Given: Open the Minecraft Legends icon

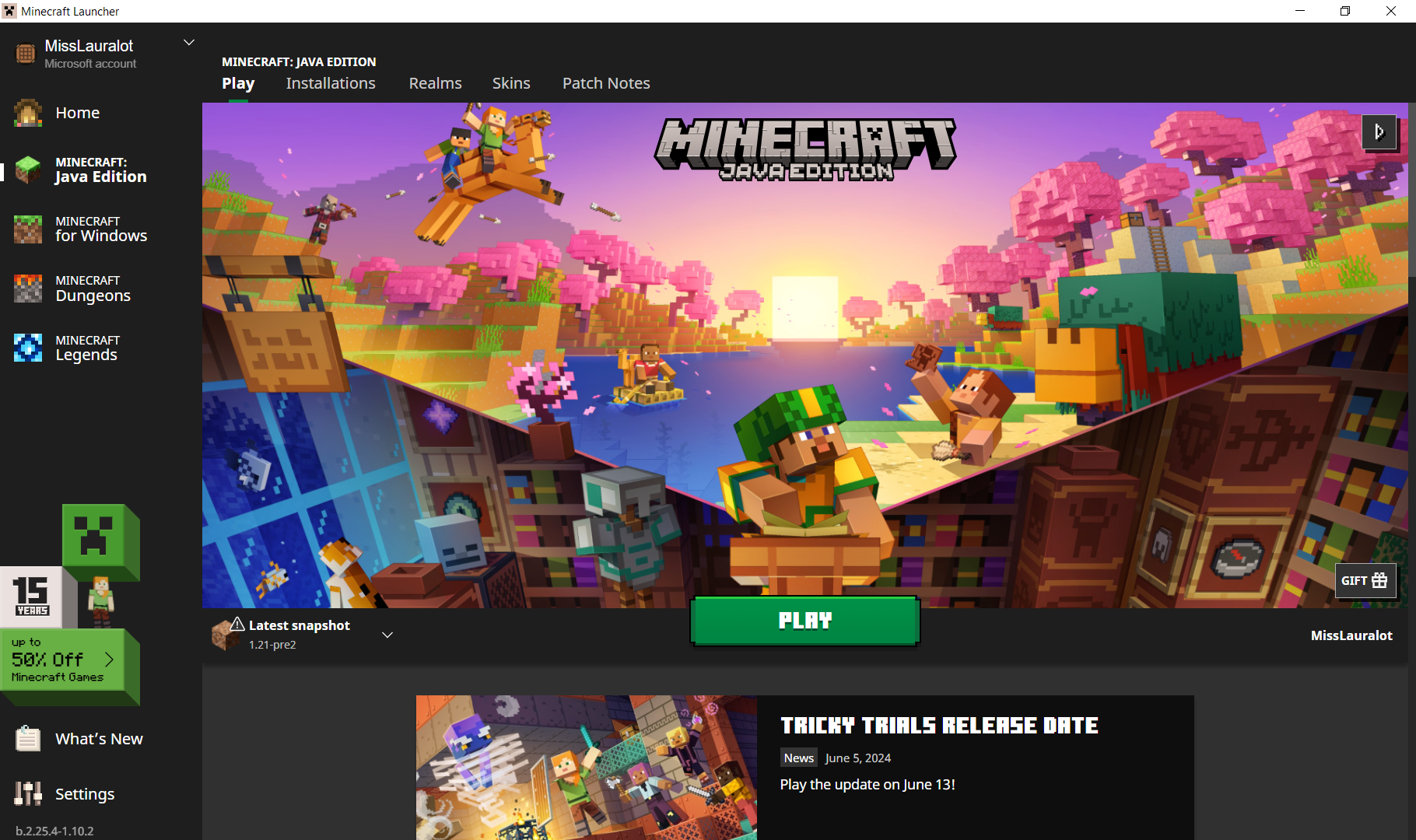Looking at the screenshot, I should click(28, 348).
